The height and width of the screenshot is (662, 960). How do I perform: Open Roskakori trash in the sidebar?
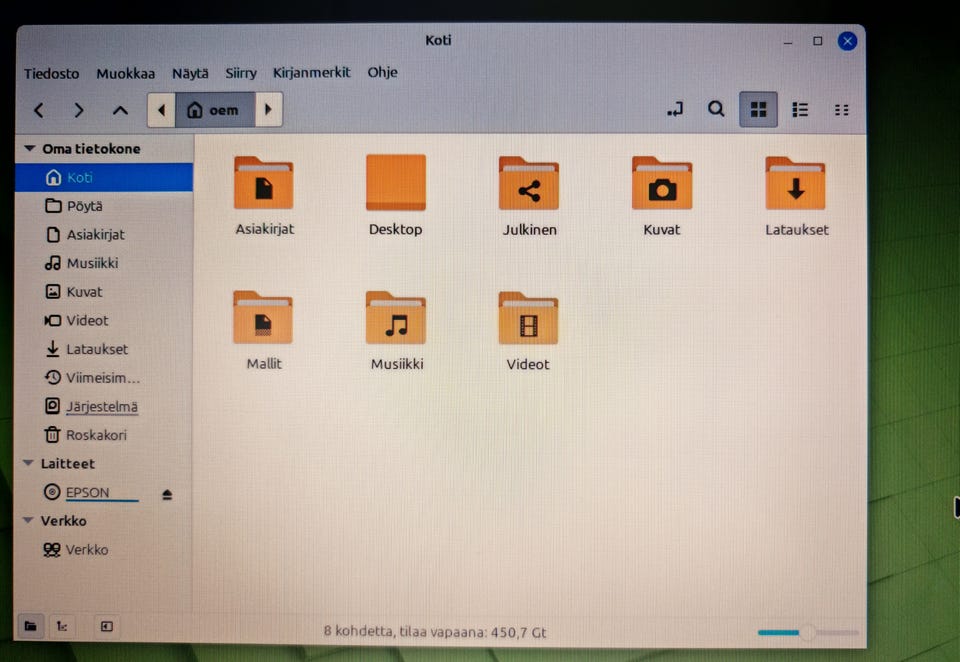click(x=103, y=435)
